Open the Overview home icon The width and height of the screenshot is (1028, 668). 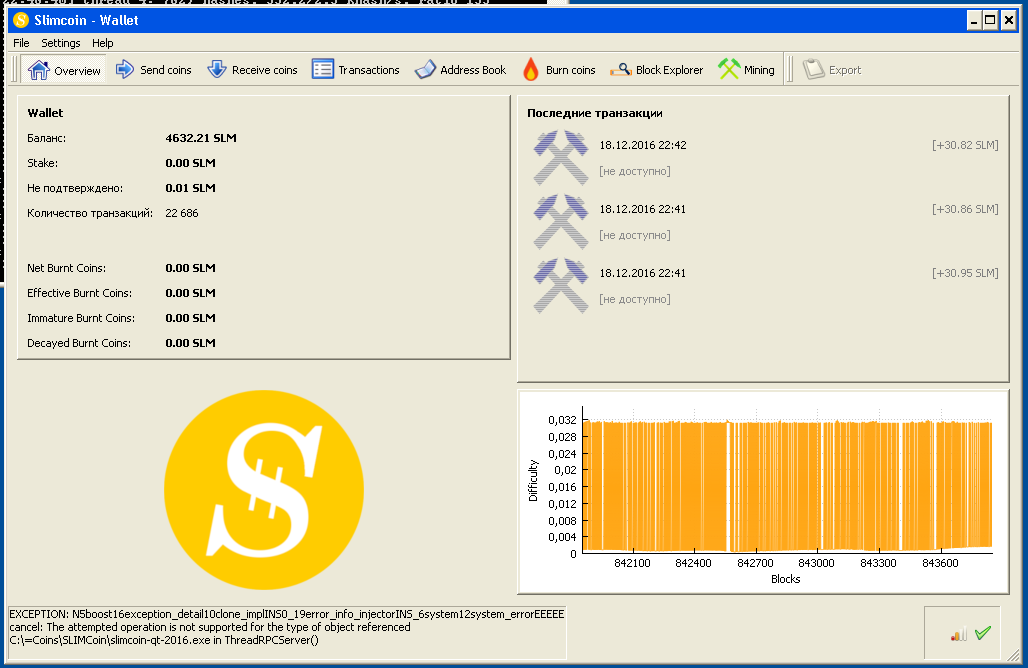[x=39, y=69]
